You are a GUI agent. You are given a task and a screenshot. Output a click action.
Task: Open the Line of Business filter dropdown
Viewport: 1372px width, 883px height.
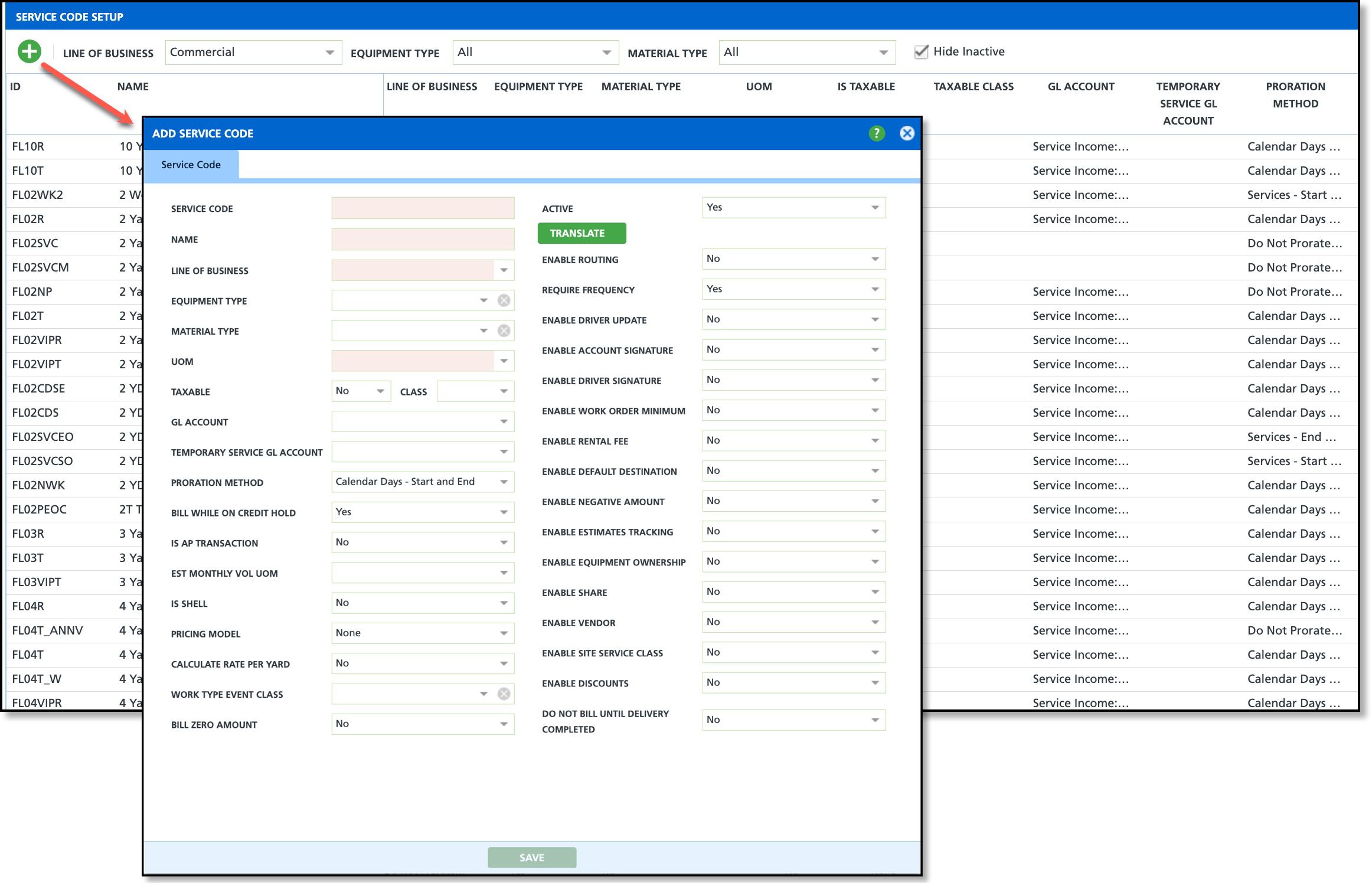pyautogui.click(x=253, y=53)
